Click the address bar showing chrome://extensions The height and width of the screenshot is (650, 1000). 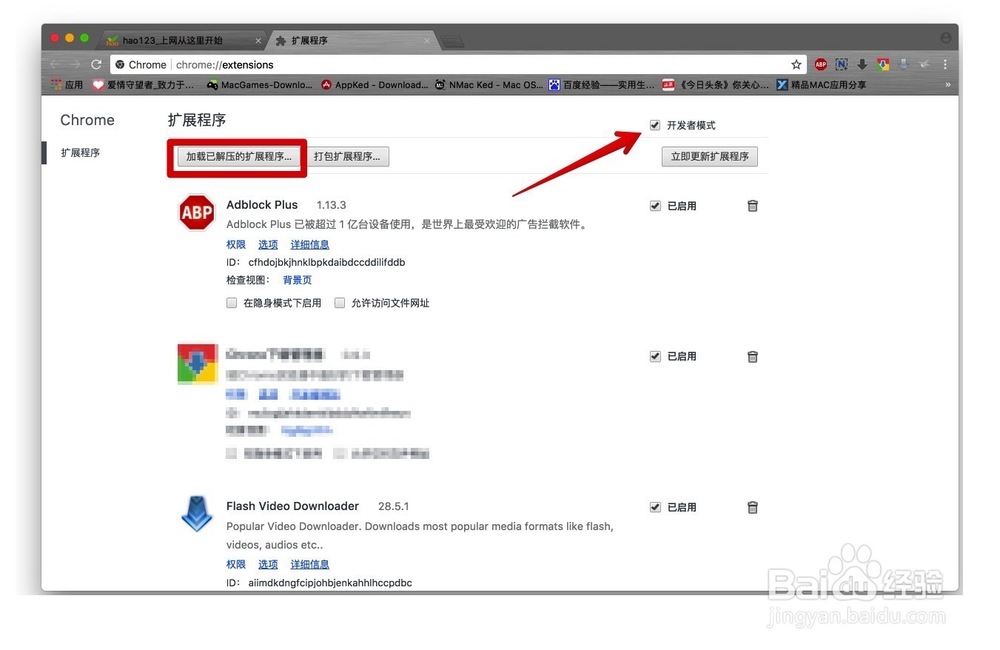click(458, 64)
